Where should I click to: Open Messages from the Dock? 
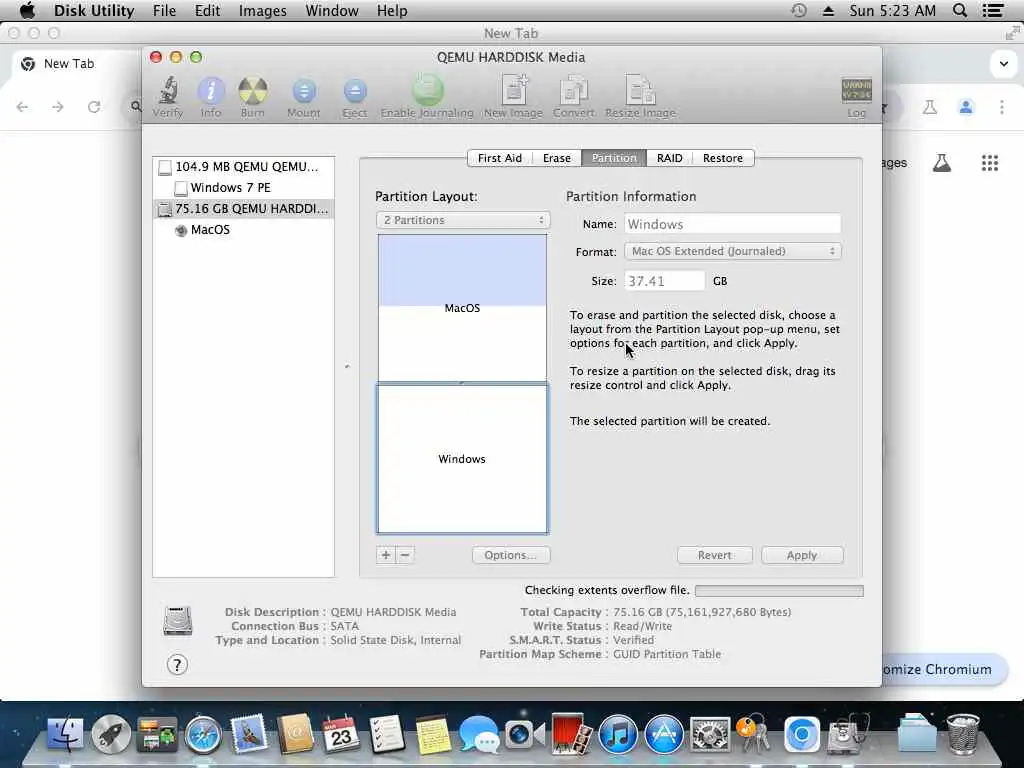click(x=479, y=734)
